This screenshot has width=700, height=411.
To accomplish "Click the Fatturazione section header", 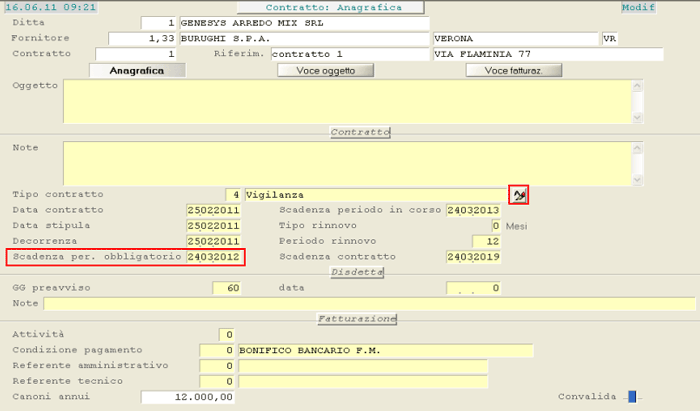I will tap(357, 319).
